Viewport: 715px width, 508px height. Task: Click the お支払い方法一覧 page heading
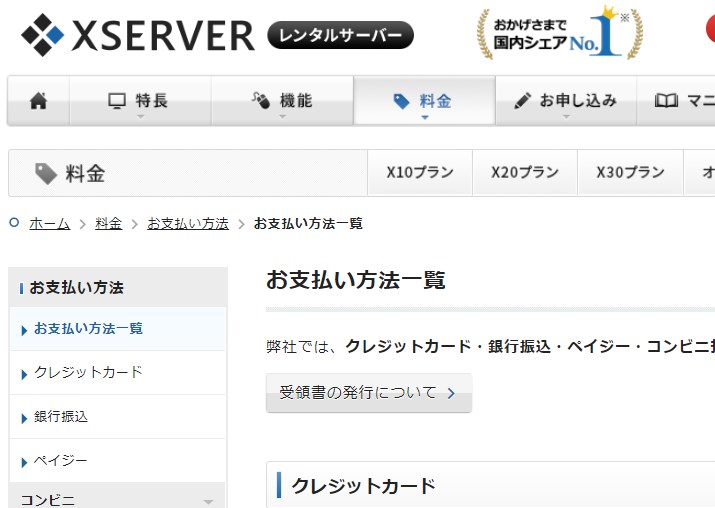click(356, 280)
